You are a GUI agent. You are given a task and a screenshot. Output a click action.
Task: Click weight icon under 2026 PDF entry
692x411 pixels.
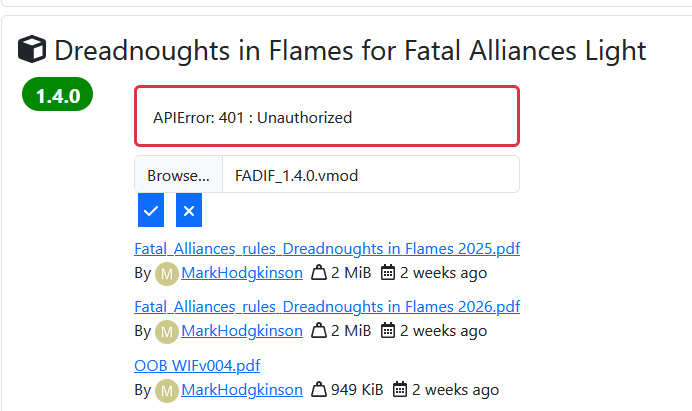(x=319, y=330)
